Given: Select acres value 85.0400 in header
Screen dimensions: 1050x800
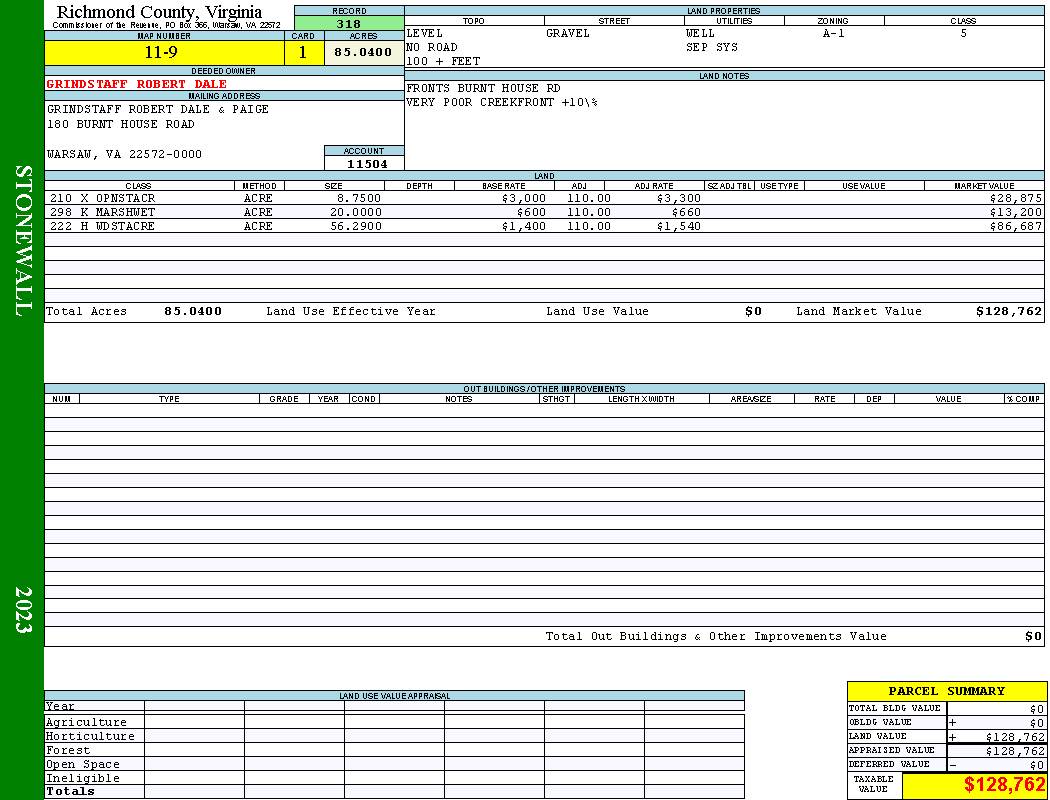Looking at the screenshot, I should (x=364, y=53).
